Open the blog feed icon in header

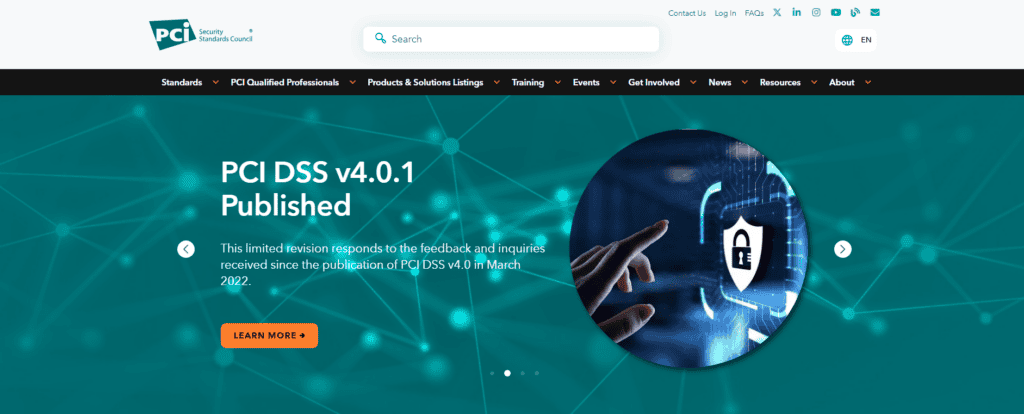(x=855, y=12)
